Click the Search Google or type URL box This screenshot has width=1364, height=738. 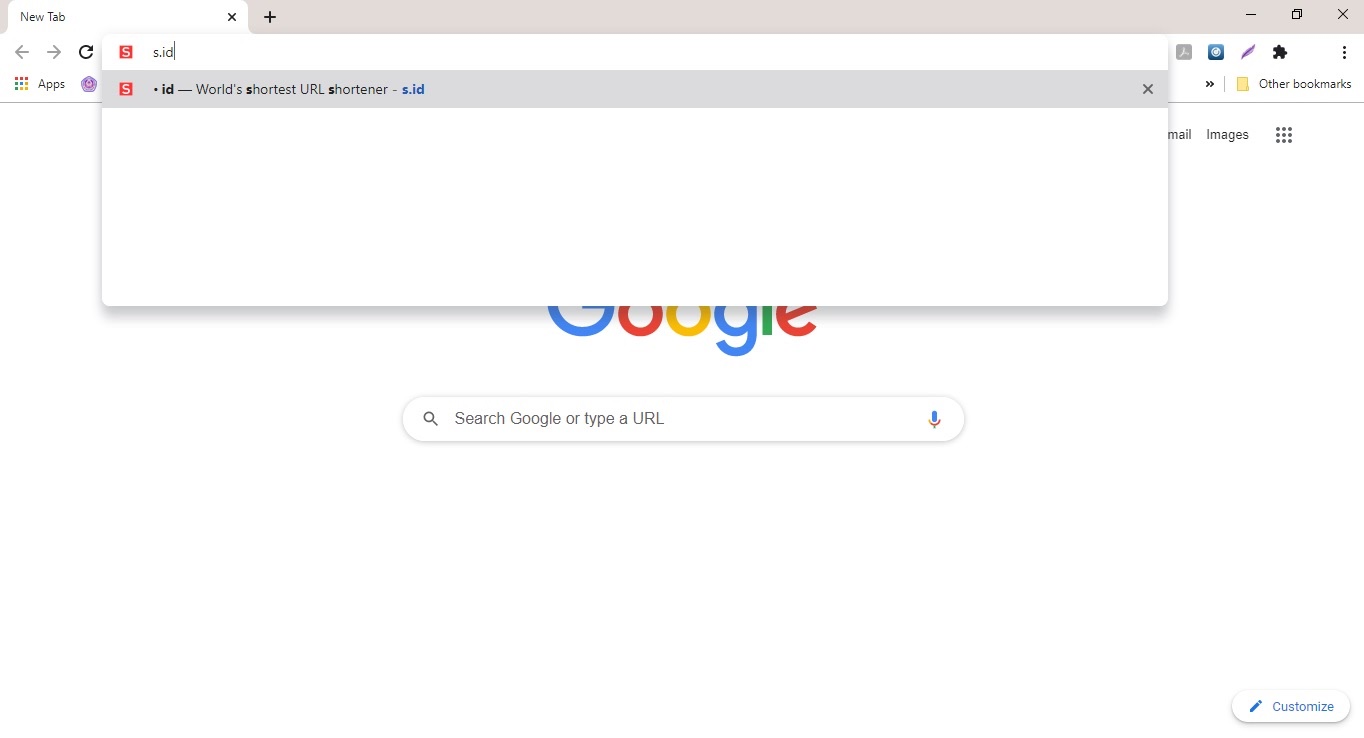pyautogui.click(x=683, y=419)
